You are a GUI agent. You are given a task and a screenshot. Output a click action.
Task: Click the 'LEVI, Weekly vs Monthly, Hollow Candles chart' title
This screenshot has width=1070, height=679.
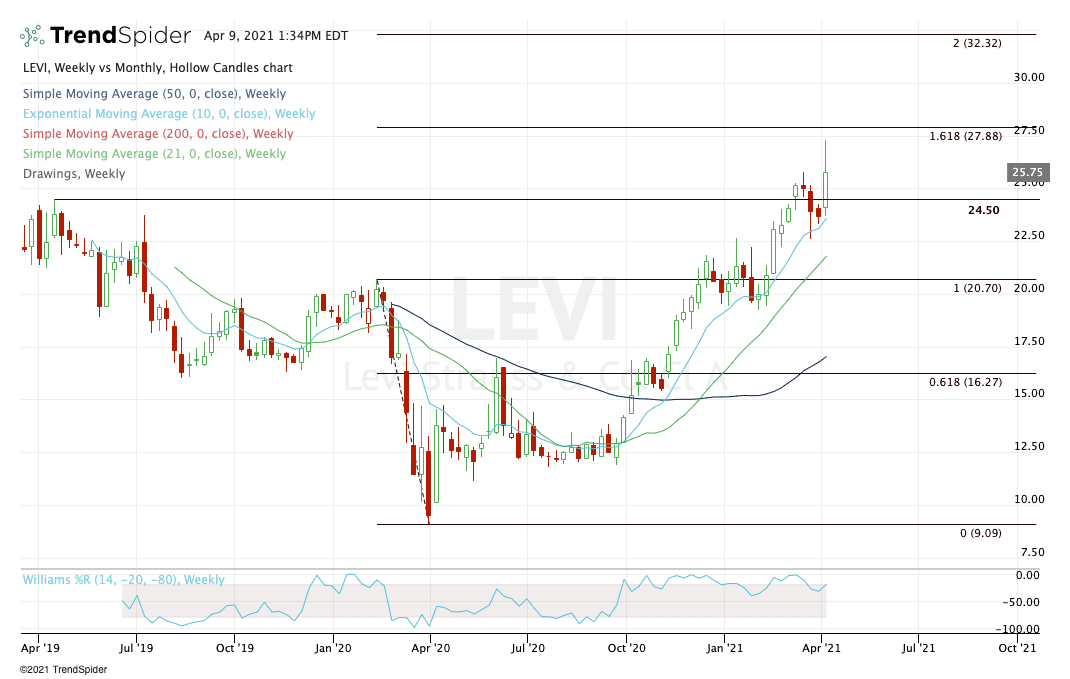tap(158, 68)
